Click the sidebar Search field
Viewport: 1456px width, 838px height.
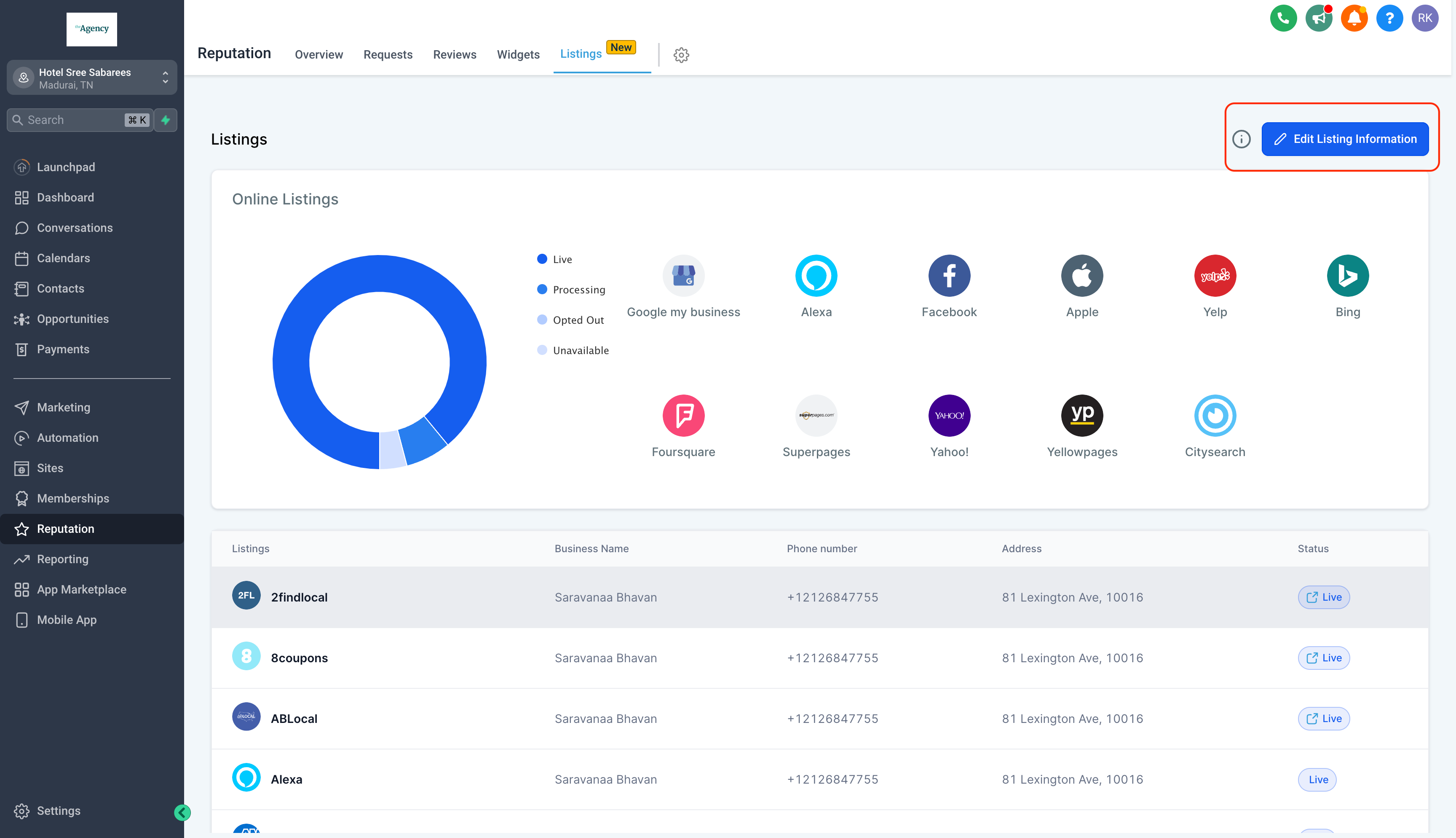pos(80,120)
